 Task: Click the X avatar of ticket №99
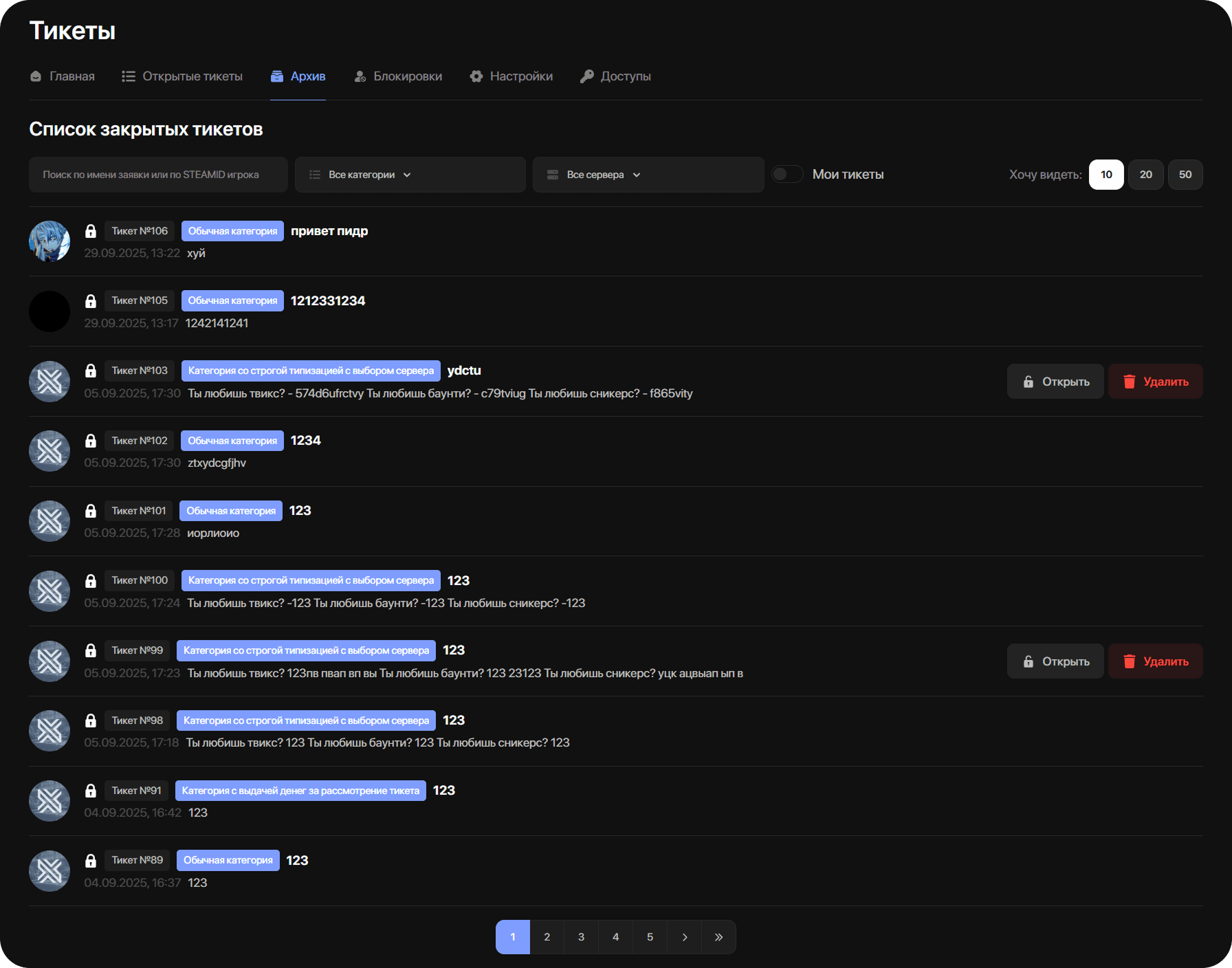coord(49,661)
